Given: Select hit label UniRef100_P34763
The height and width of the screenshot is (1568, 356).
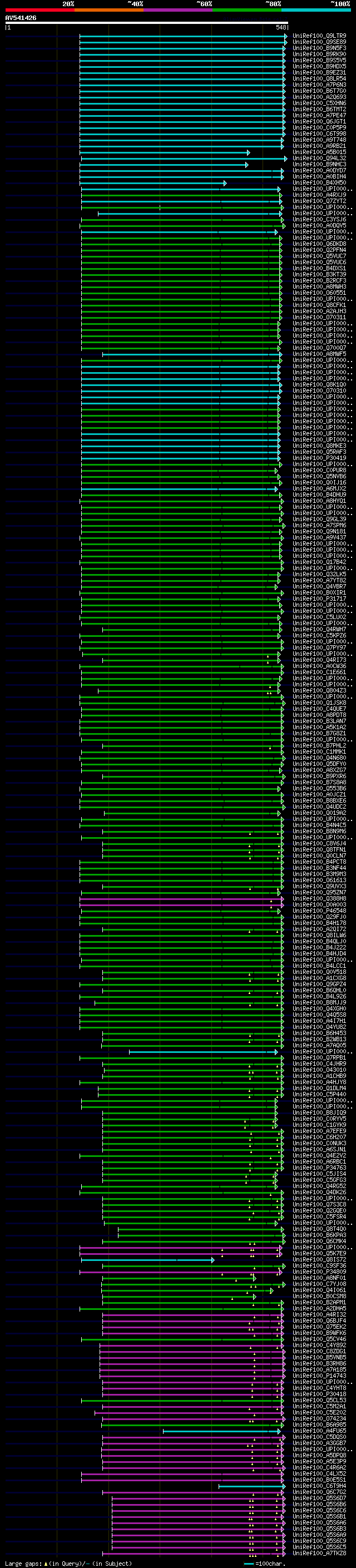Looking at the screenshot, I should [319, 1168].
